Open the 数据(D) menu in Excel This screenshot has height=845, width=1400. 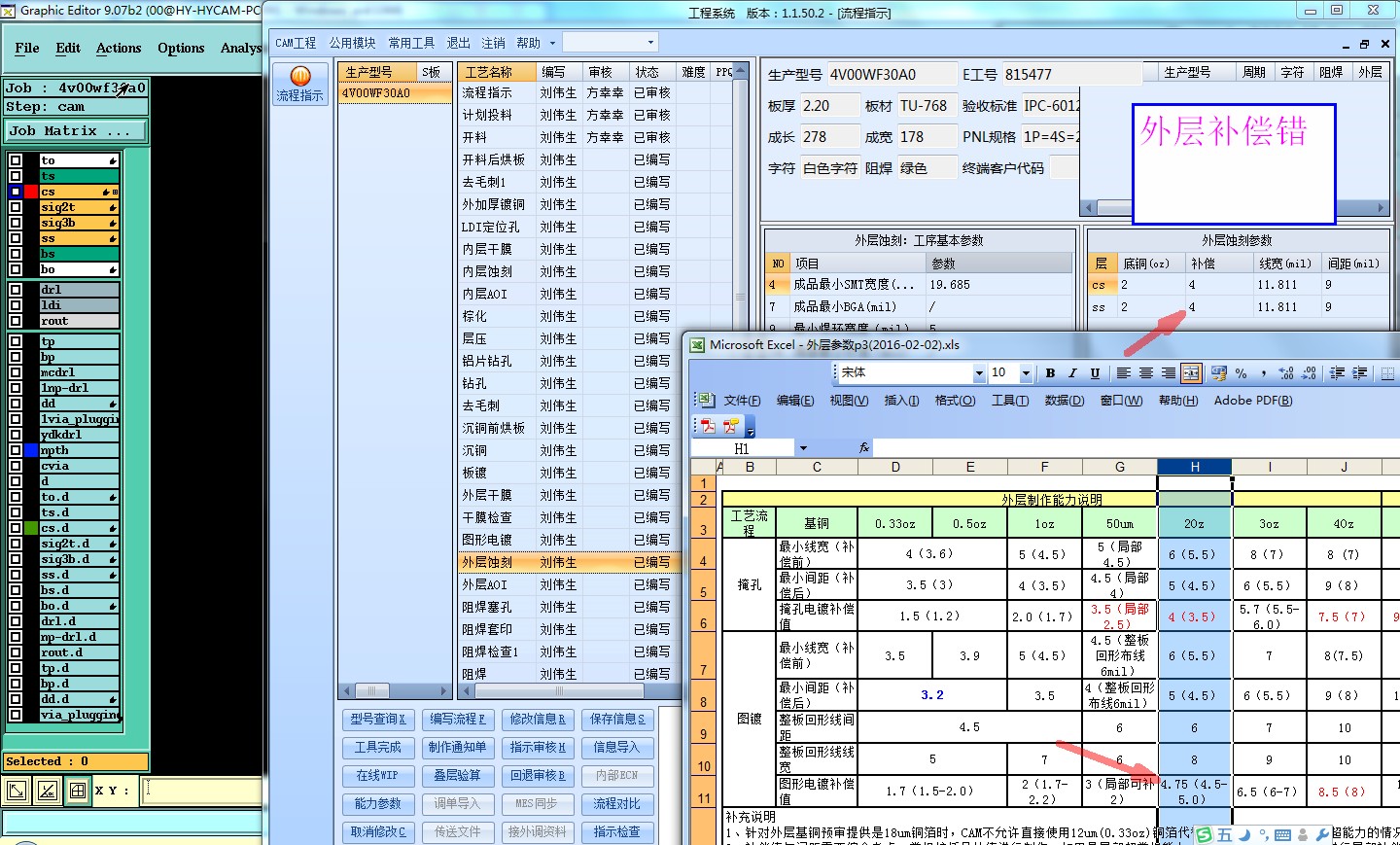pos(1064,401)
